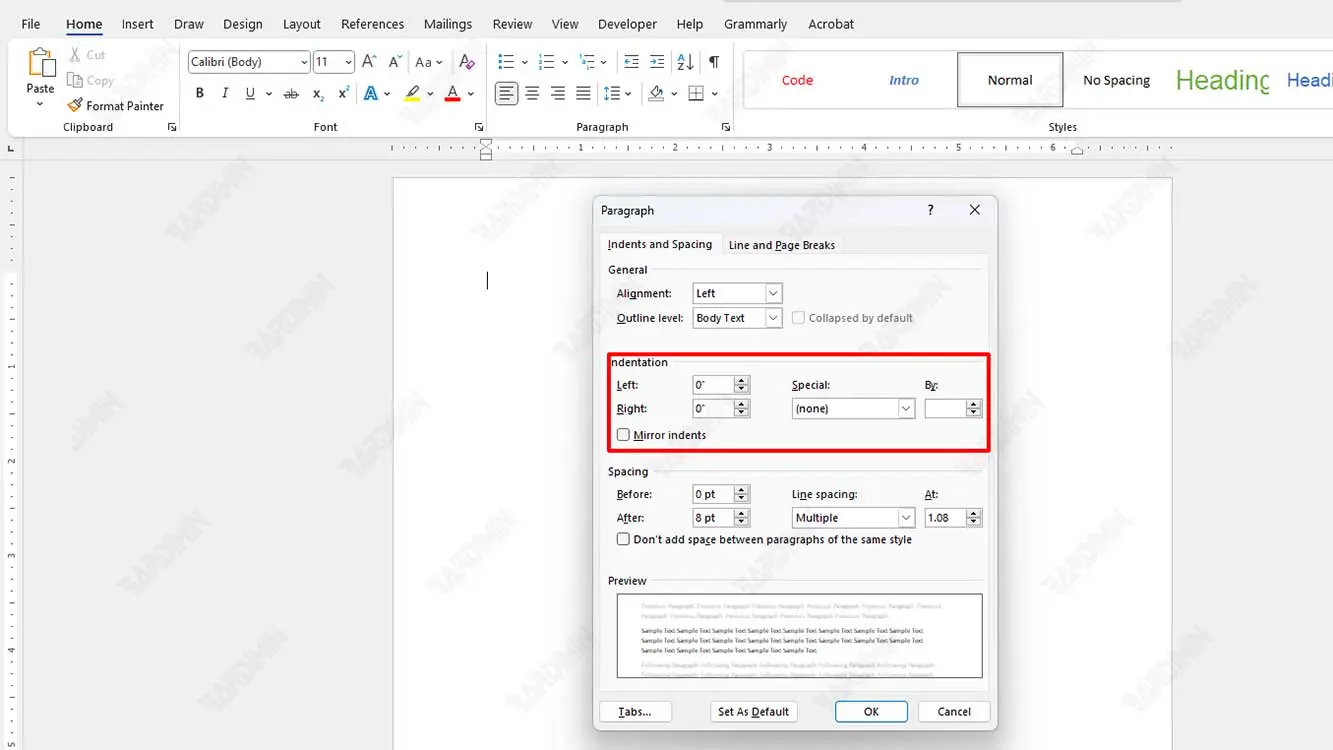The image size is (1333, 750).
Task: Apply red font color
Action: [453, 93]
